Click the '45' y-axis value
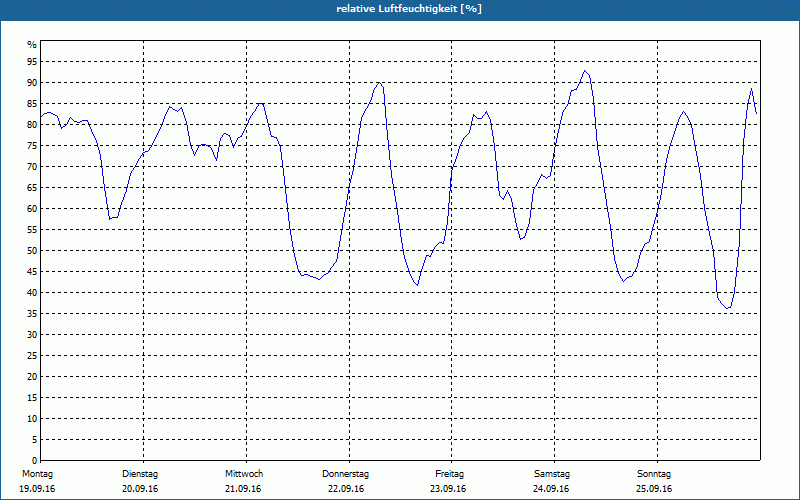The height and width of the screenshot is (500, 800). tap(32, 271)
